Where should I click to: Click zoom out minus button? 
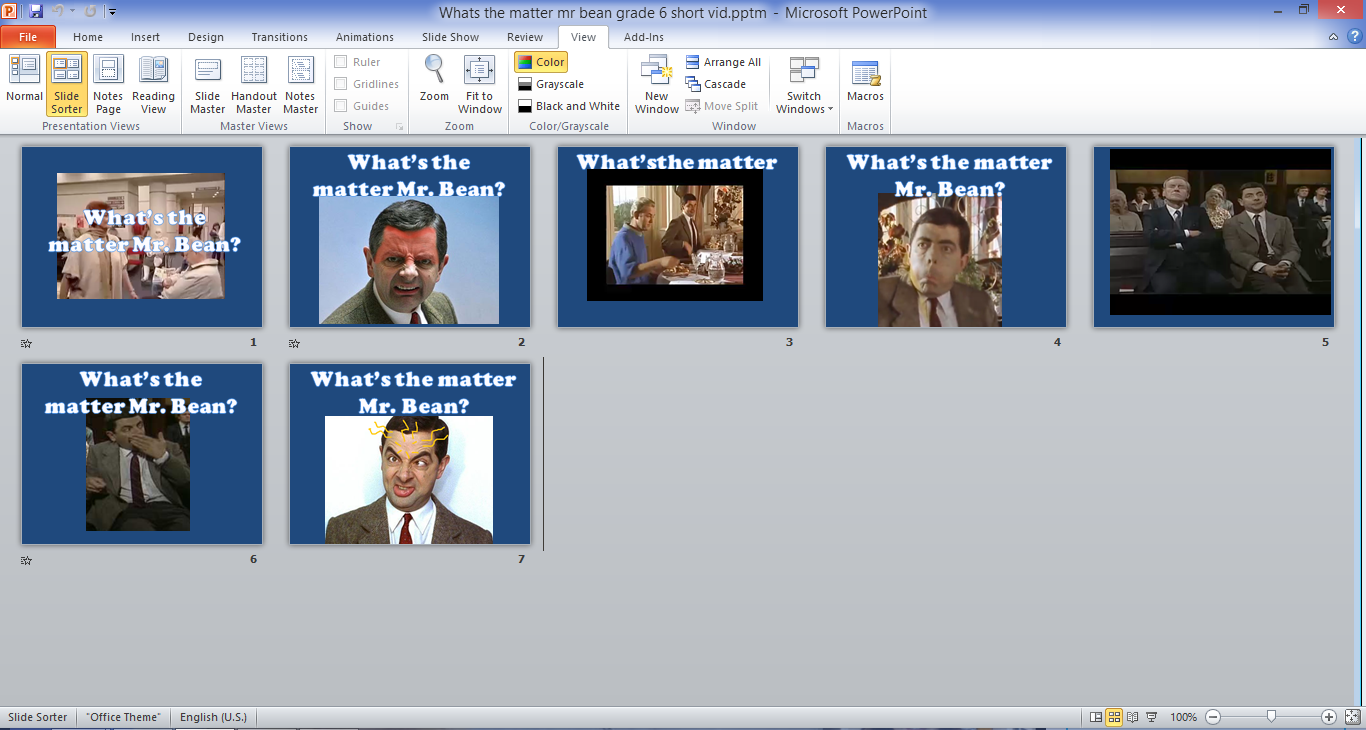(x=1213, y=717)
